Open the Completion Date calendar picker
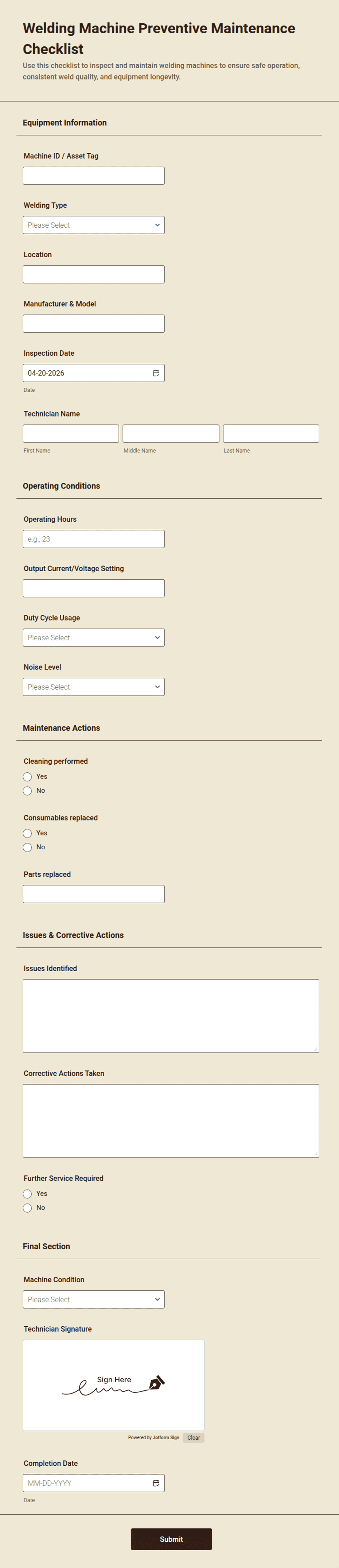This screenshot has width=339, height=1568. pyautogui.click(x=156, y=1483)
